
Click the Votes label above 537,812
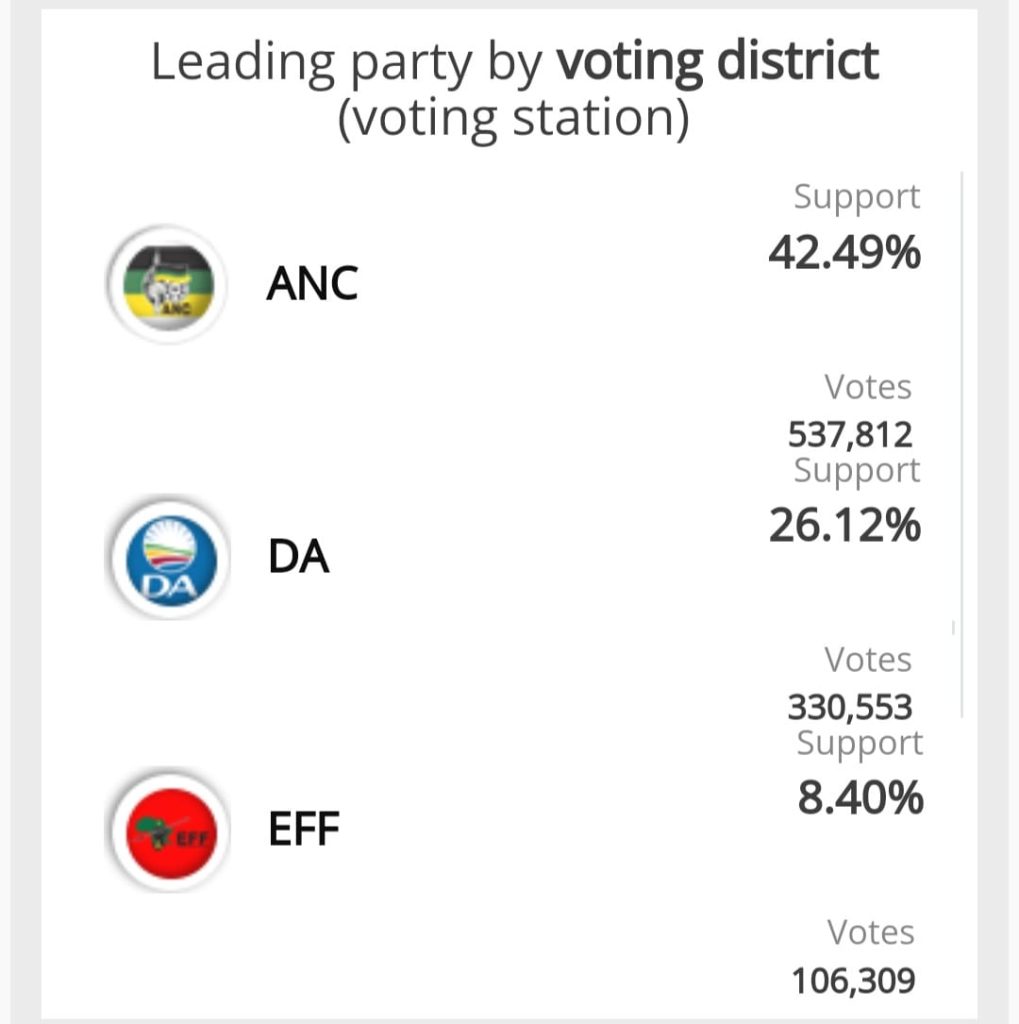[867, 387]
